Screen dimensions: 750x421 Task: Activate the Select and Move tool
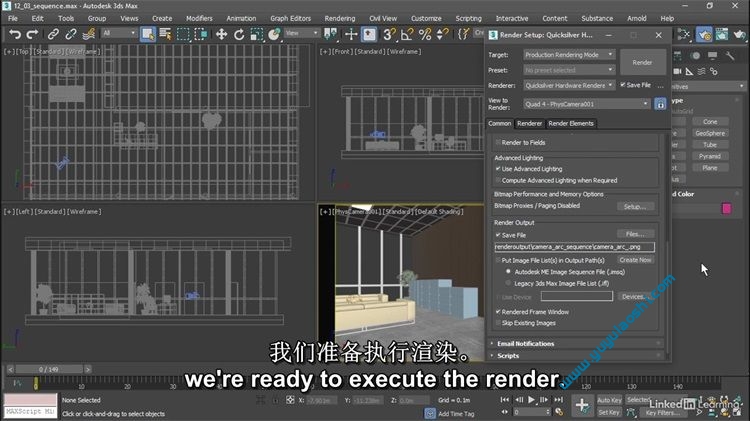click(x=221, y=34)
